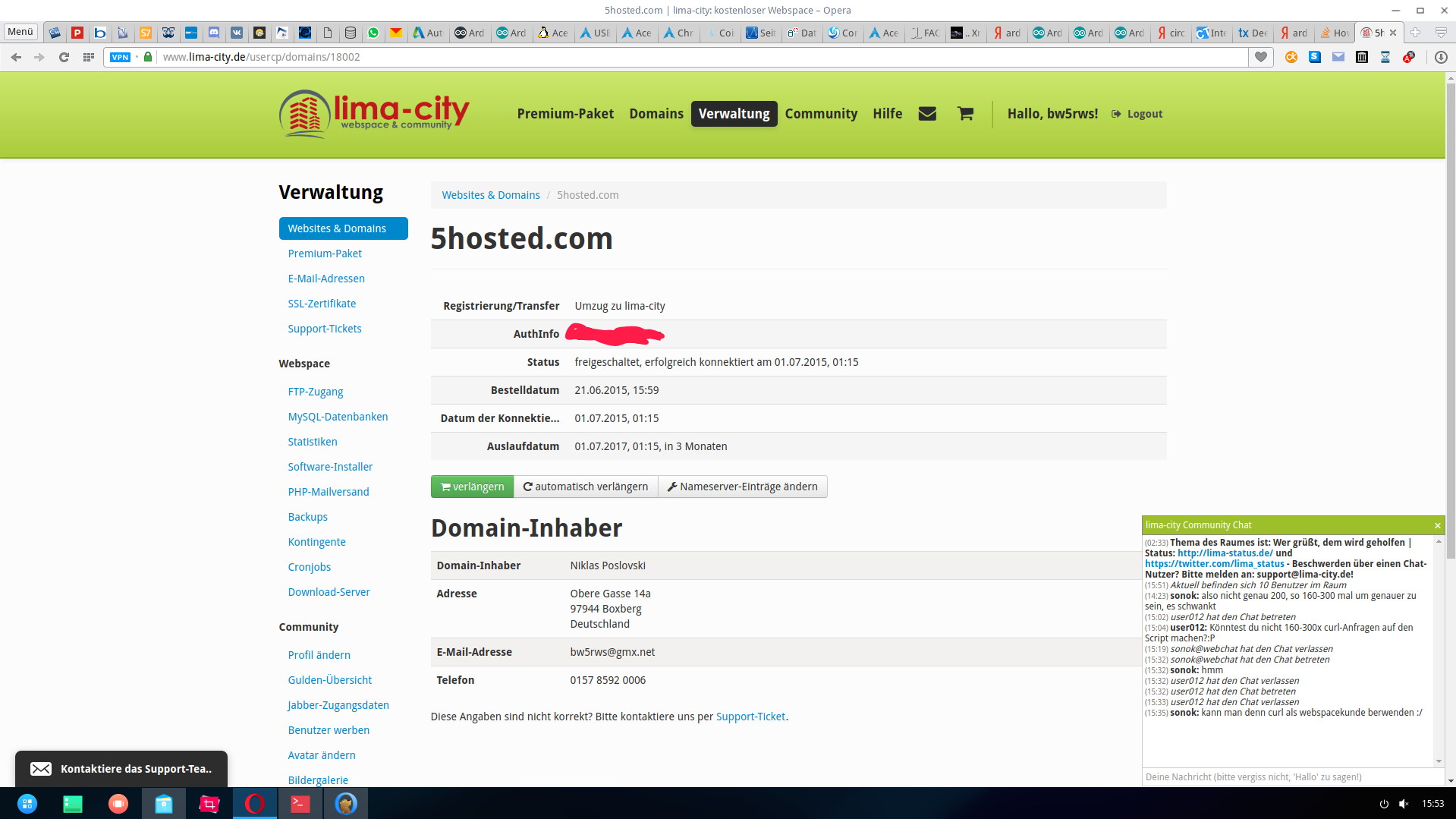
Task: Toggle the VPN badge in address bar
Action: [121, 57]
